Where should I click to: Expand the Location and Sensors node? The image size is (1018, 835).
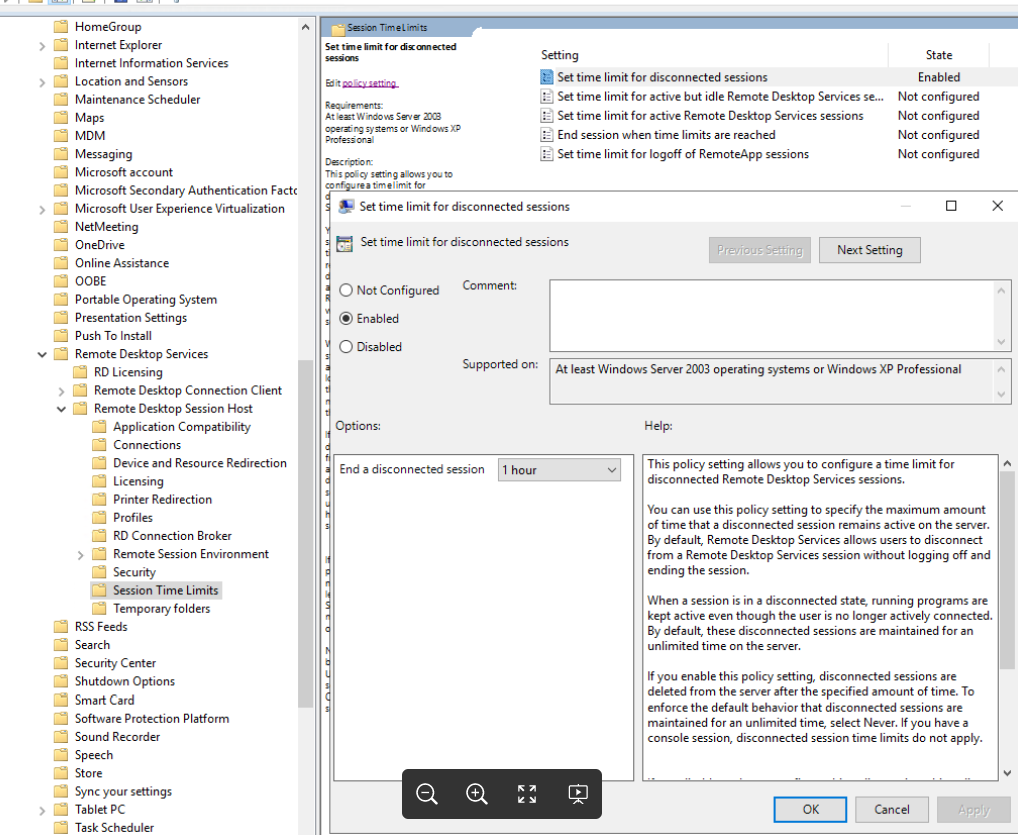[42, 82]
